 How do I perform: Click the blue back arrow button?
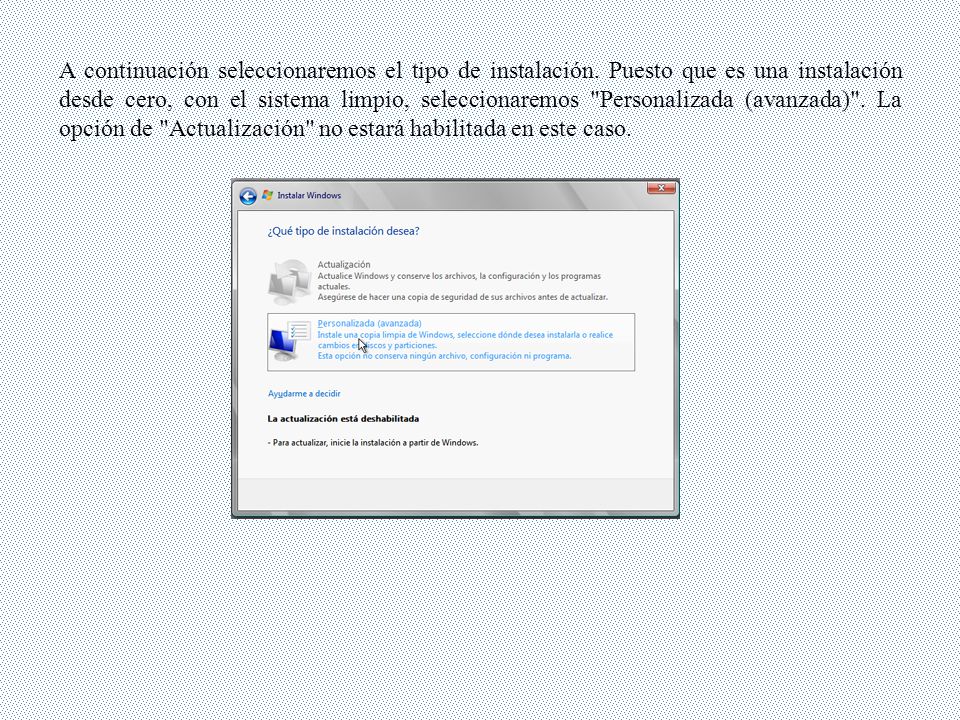(248, 196)
